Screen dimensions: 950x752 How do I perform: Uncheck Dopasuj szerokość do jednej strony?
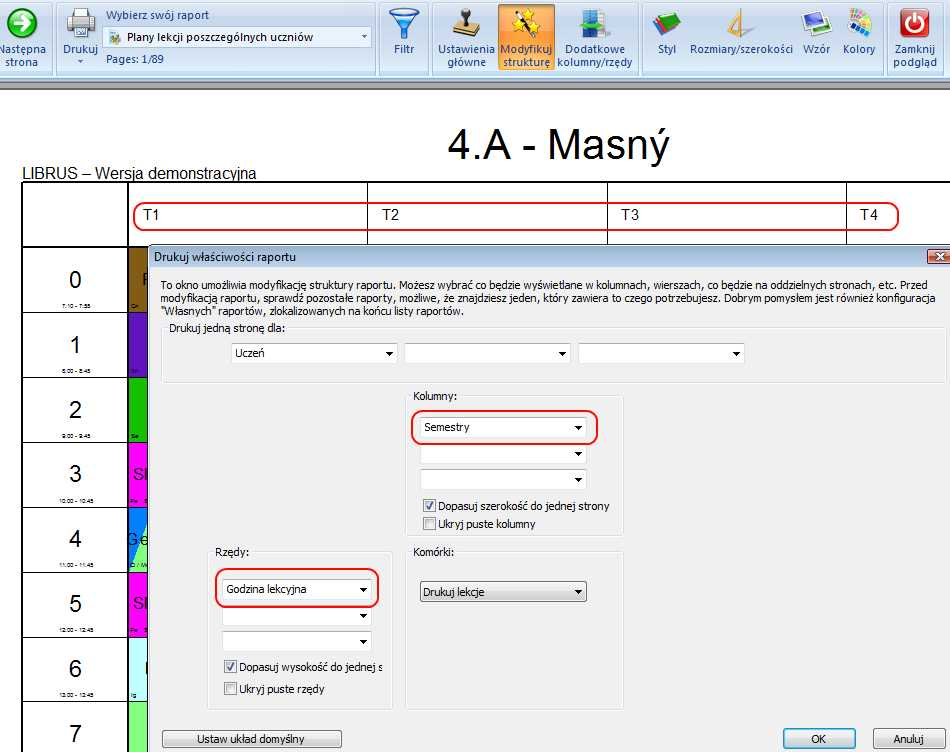coord(430,506)
